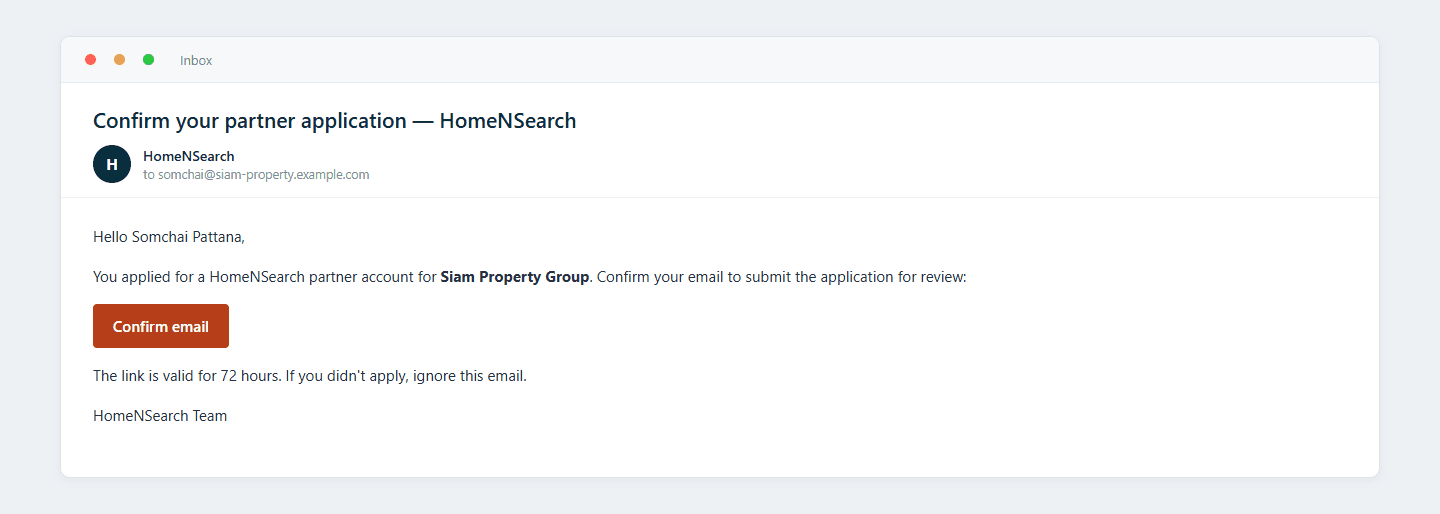Click the word "to" before recipient address

[x=149, y=174]
